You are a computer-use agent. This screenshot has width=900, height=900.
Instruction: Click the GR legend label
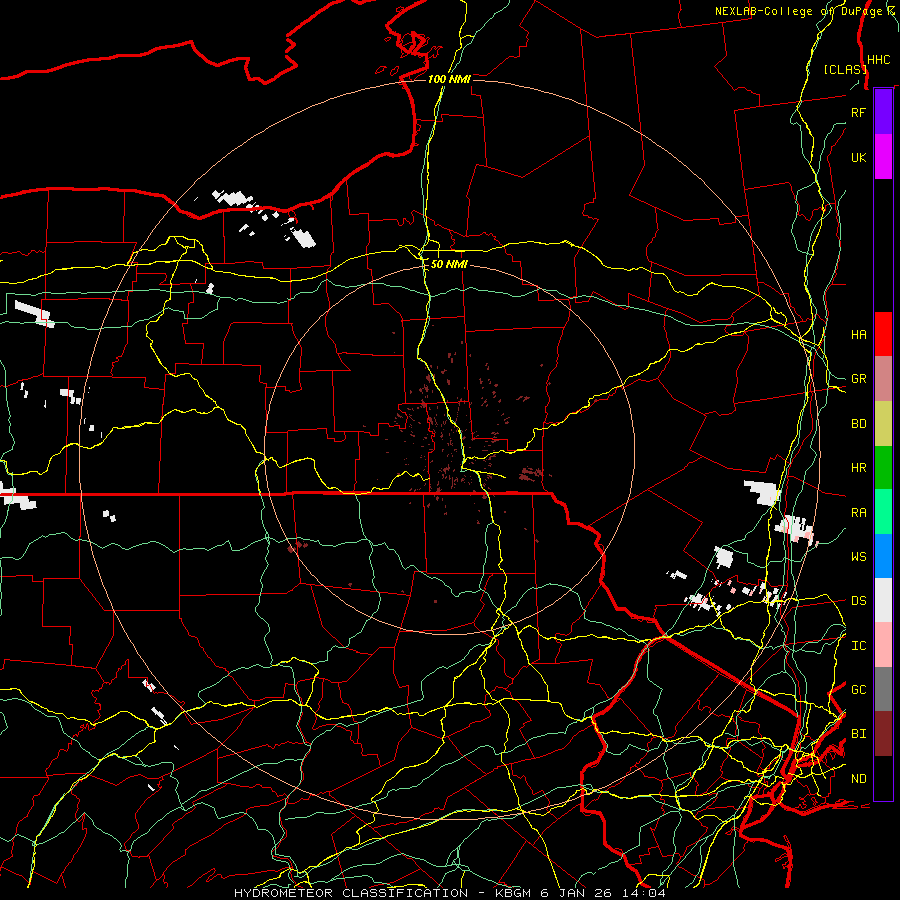coord(858,379)
